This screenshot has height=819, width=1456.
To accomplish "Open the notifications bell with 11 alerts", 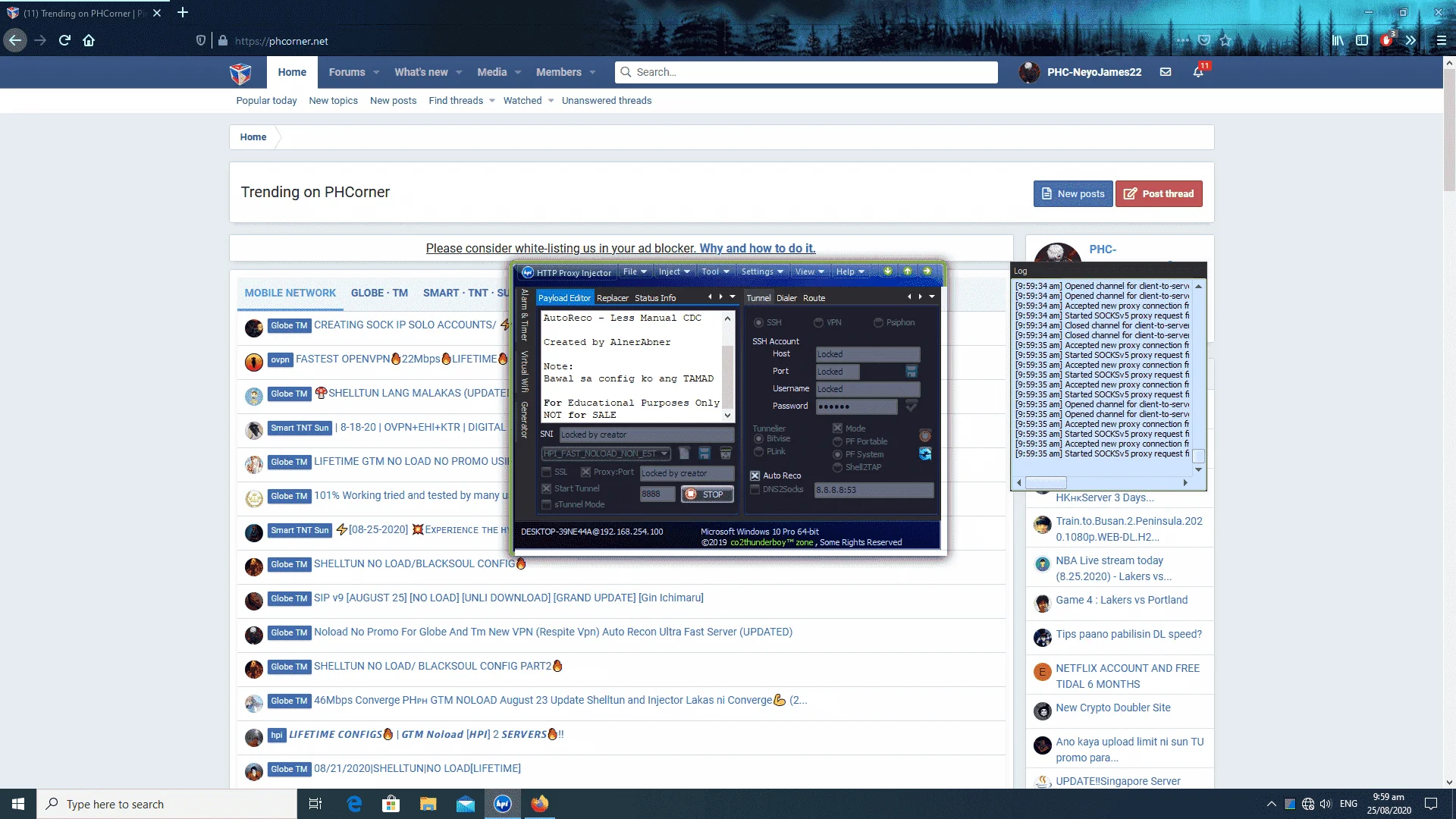I will [1198, 72].
